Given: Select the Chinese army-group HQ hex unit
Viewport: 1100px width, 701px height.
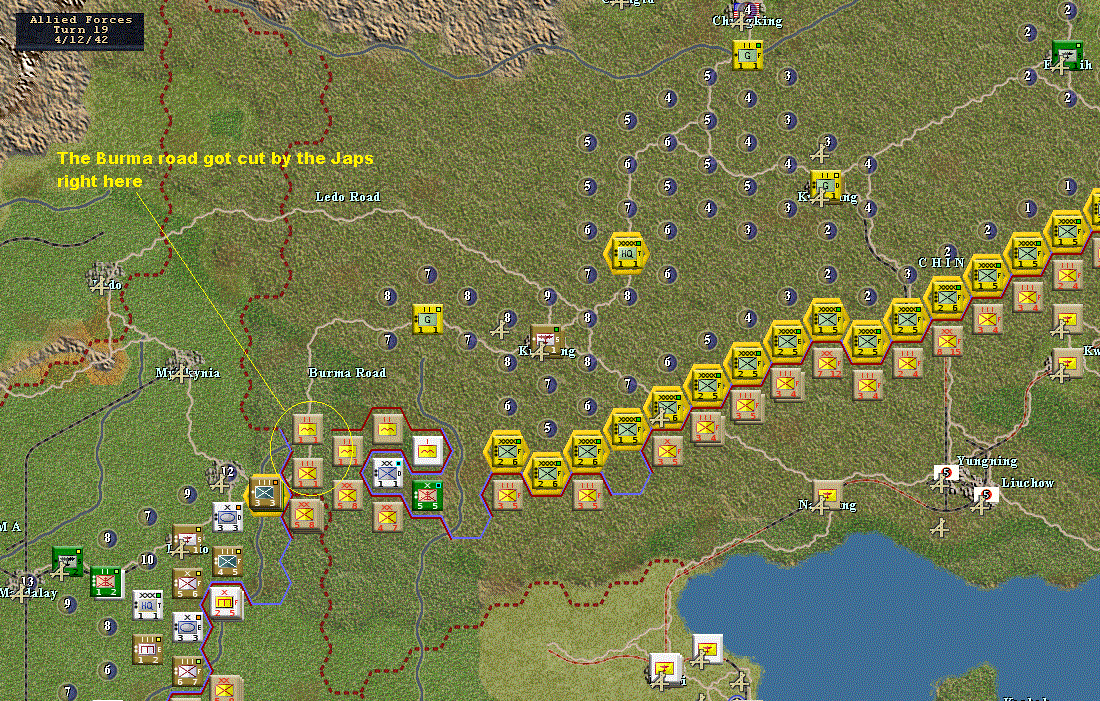Looking at the screenshot, I should coord(626,253).
